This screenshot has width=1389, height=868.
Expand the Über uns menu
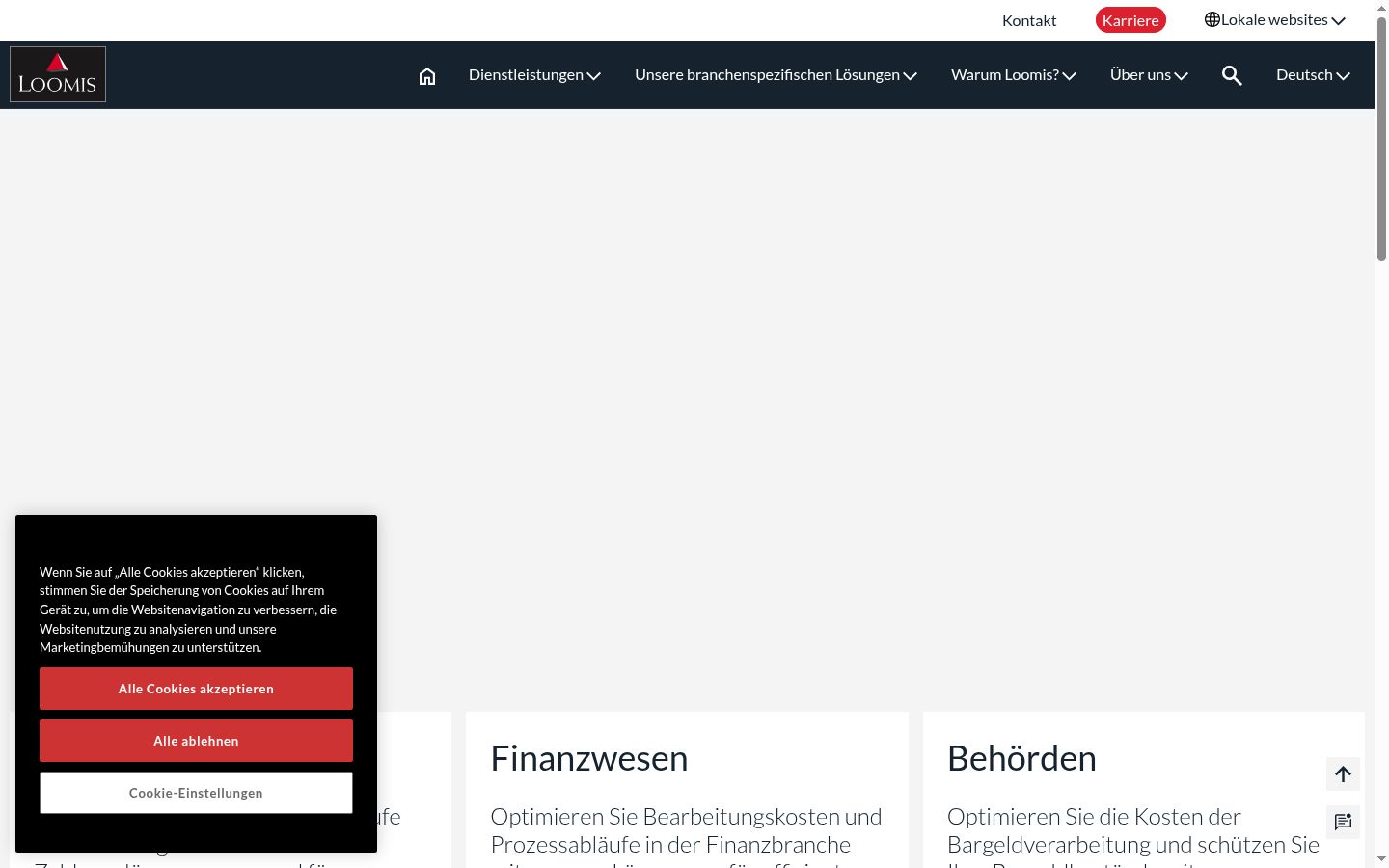tap(1149, 75)
